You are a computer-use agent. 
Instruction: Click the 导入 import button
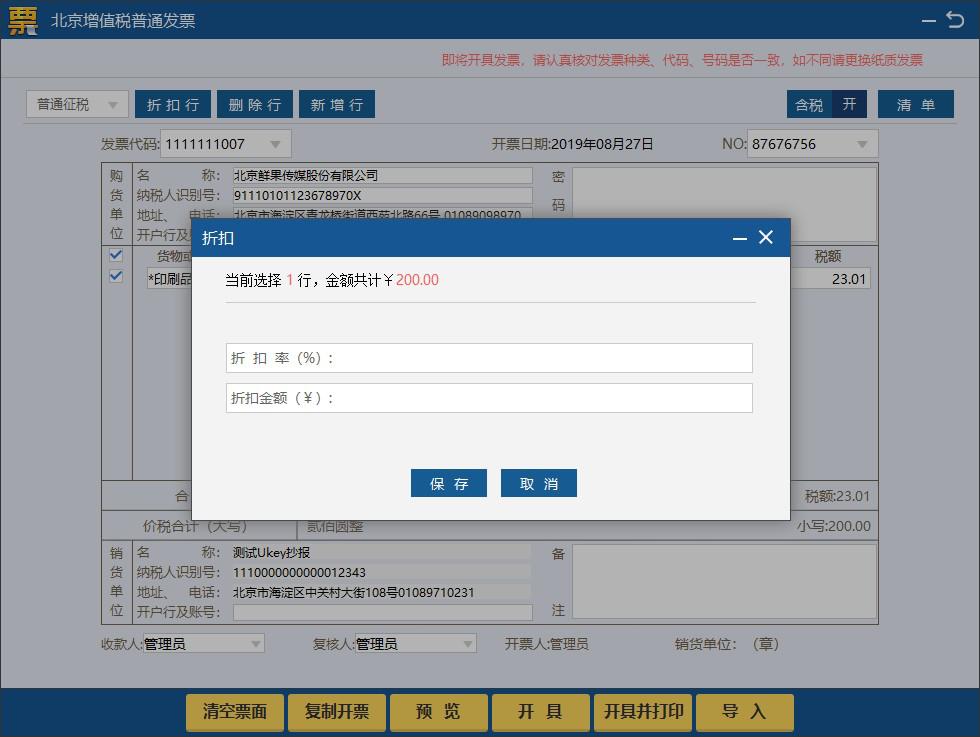[745, 712]
